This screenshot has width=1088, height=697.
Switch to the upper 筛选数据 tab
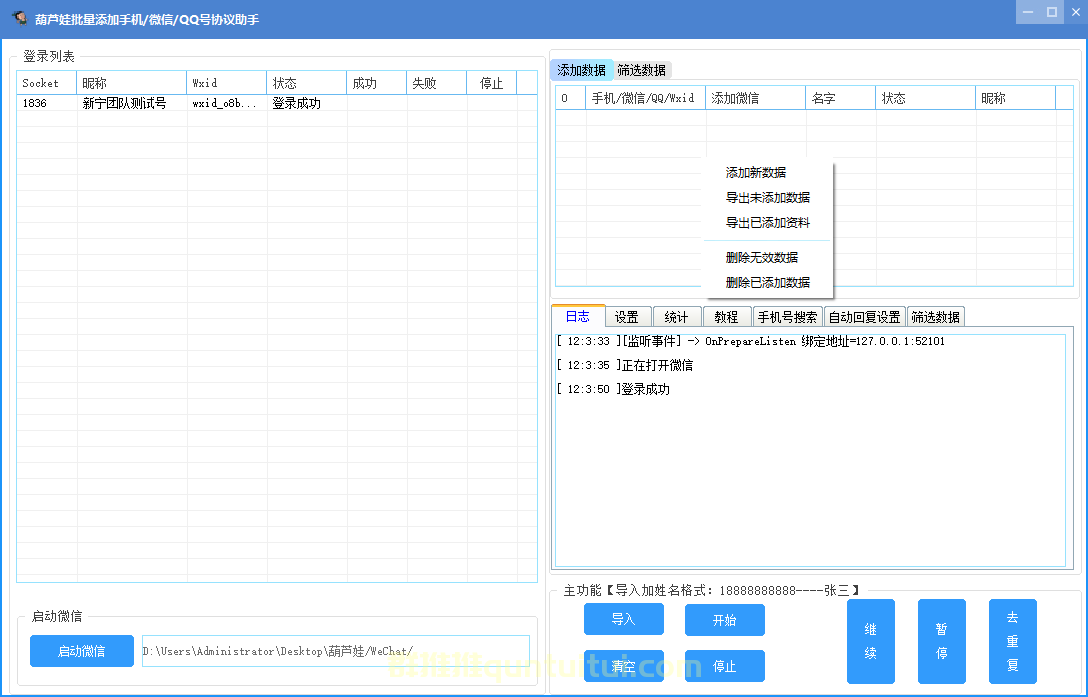click(642, 70)
